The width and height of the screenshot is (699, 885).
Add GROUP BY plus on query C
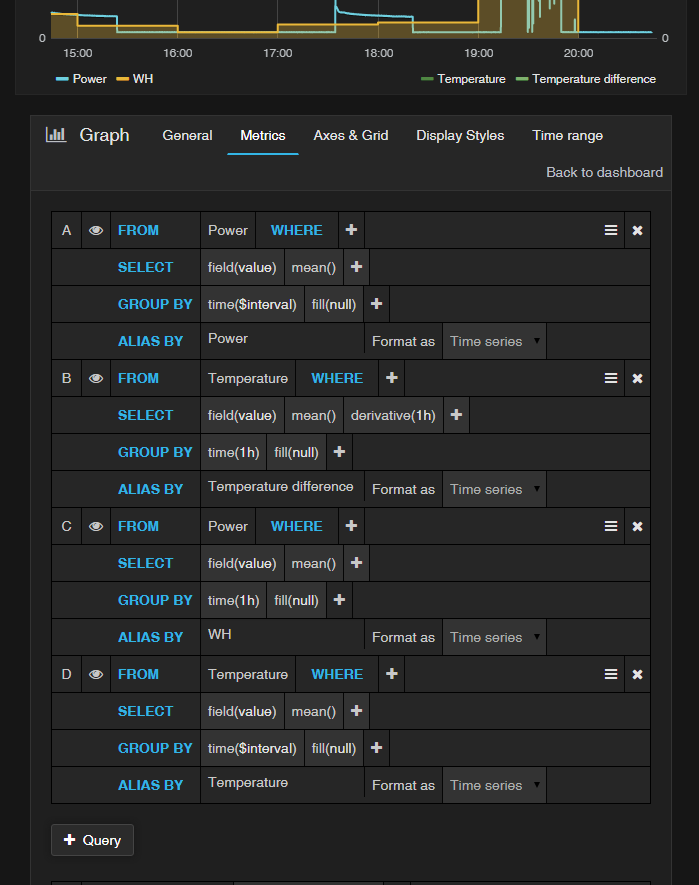pyautogui.click(x=340, y=600)
